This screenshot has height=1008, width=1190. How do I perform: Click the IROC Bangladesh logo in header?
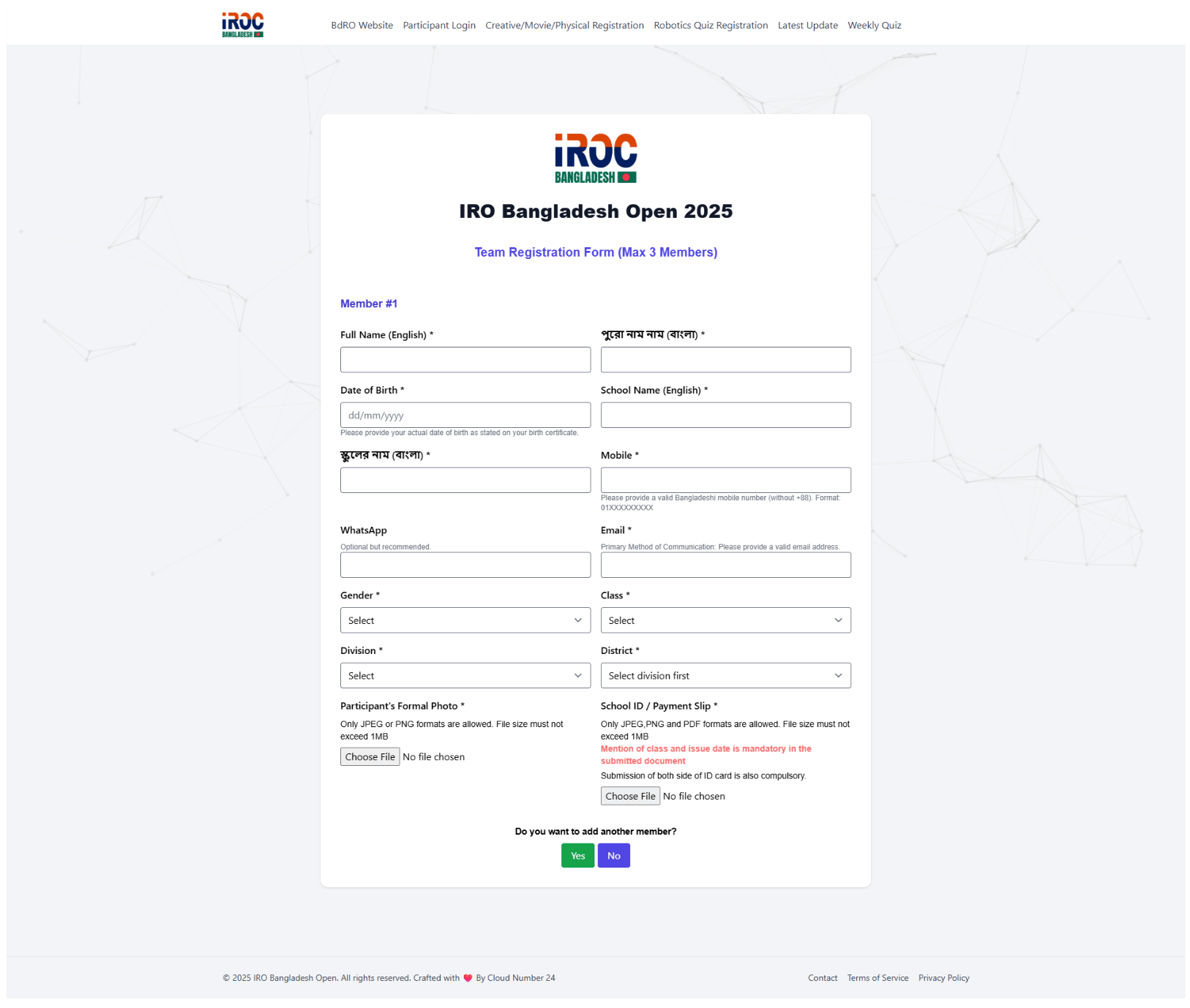[243, 25]
